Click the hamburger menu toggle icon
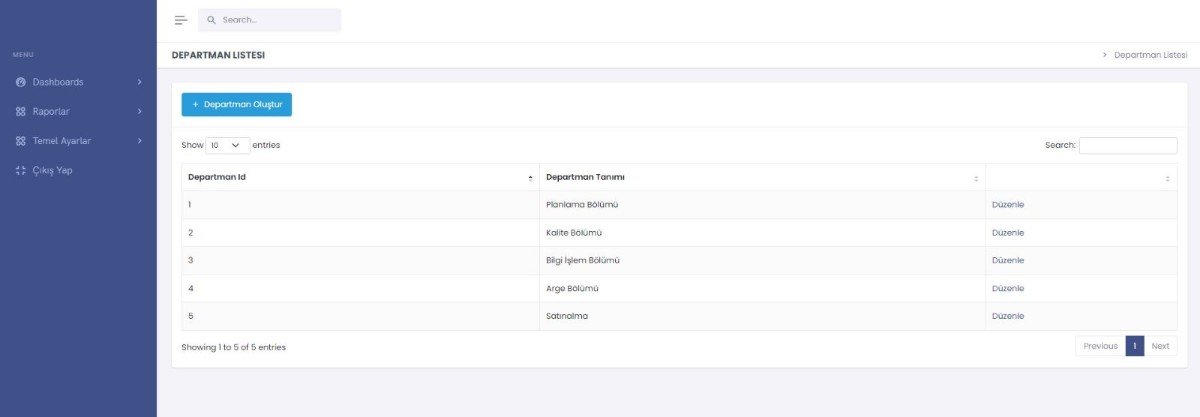The width and height of the screenshot is (1200, 417). coord(181,20)
